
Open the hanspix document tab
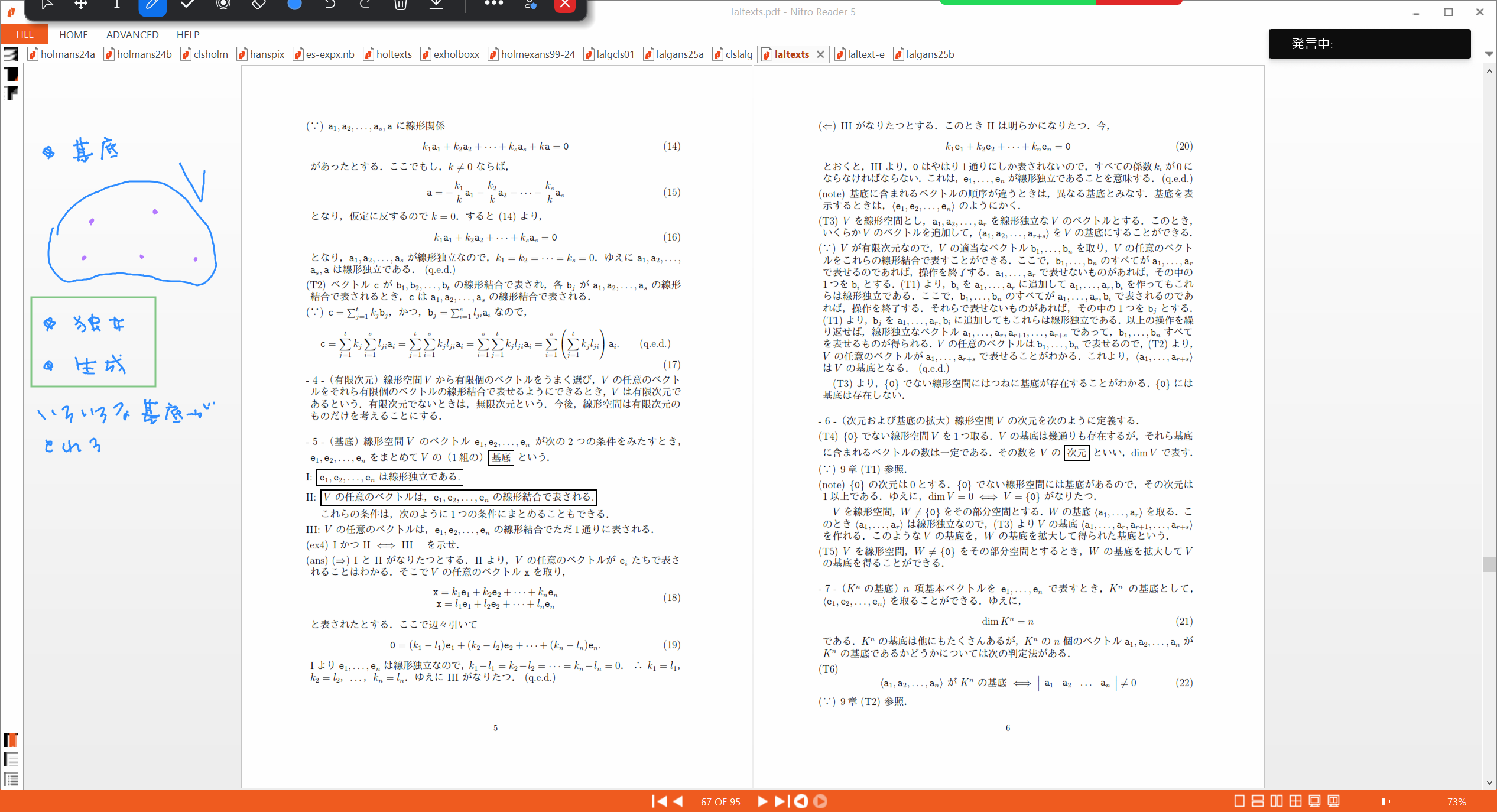(x=261, y=54)
